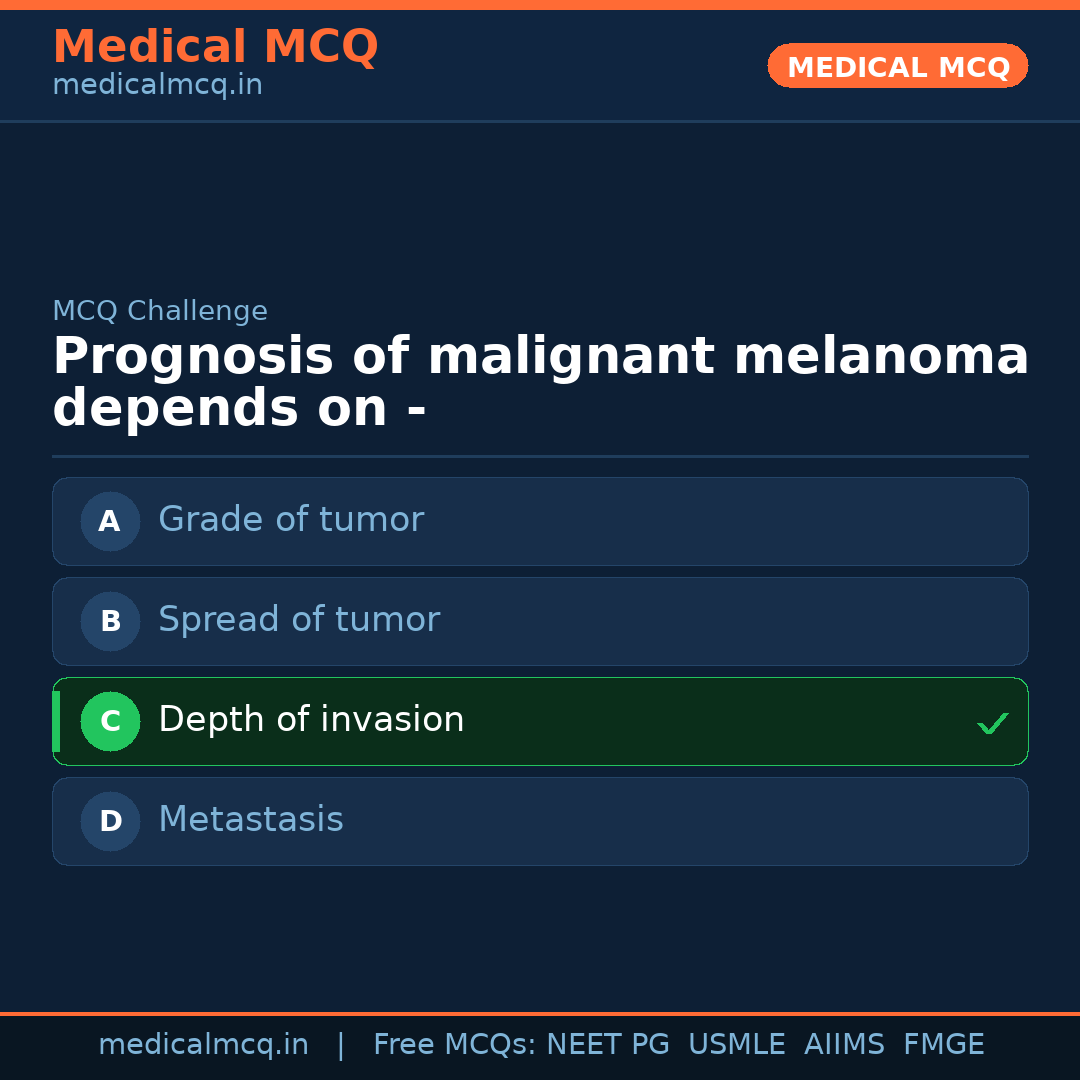Click the green bar on option C
This screenshot has height=1080, width=1080.
point(56,721)
